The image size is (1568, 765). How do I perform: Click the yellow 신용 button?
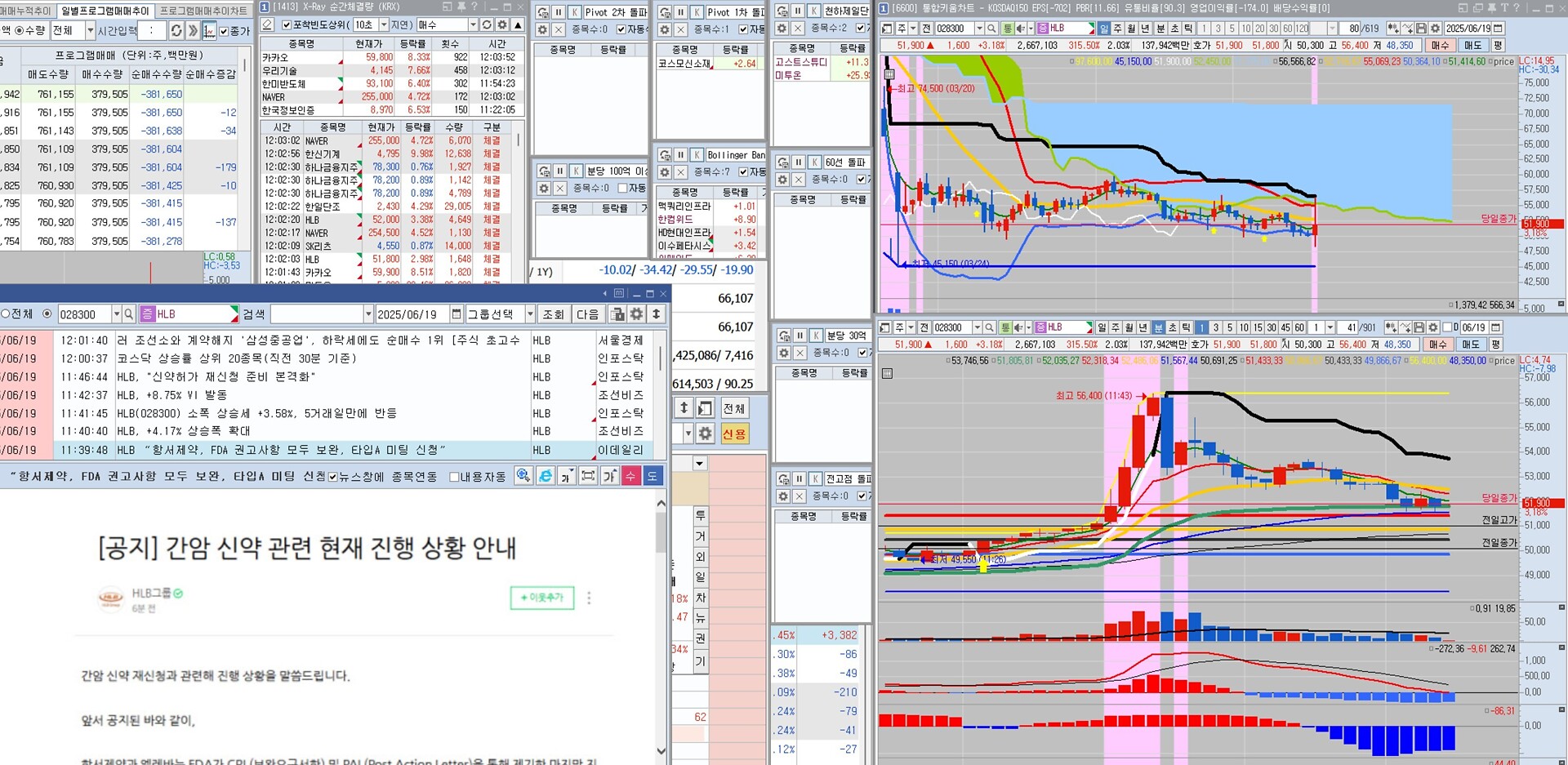point(734,434)
